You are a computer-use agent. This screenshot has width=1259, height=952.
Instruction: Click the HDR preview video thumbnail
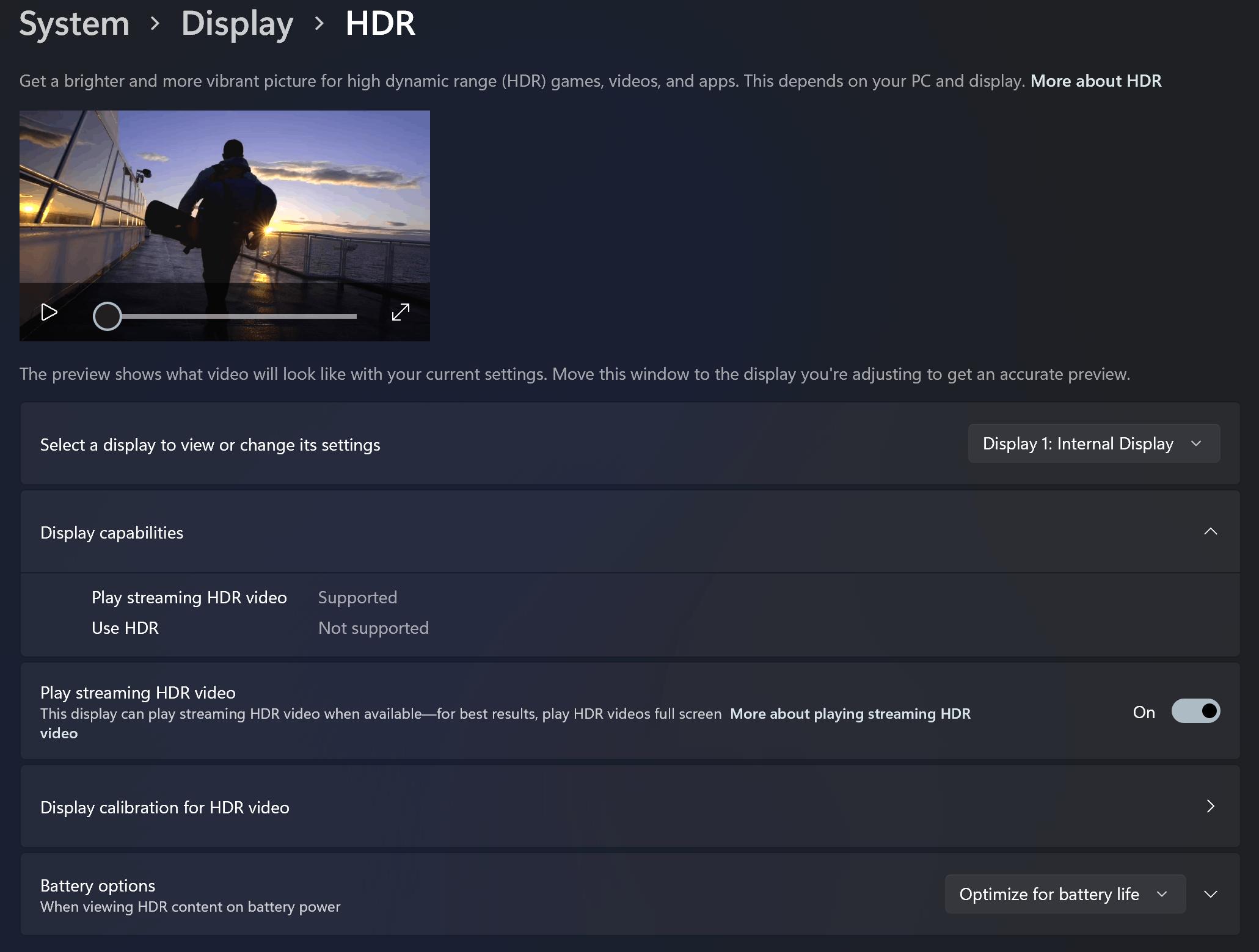[x=224, y=195]
